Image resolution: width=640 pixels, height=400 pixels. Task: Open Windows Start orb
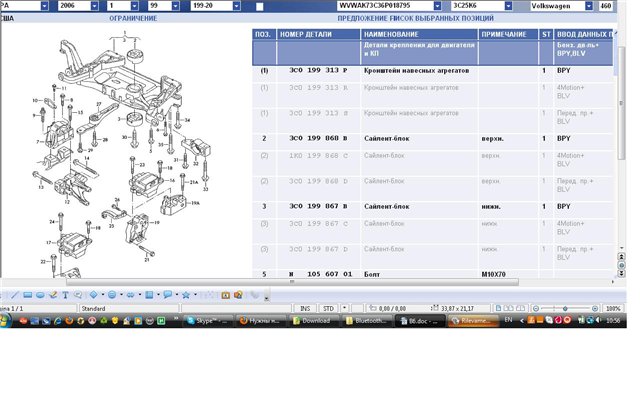(x=5, y=321)
